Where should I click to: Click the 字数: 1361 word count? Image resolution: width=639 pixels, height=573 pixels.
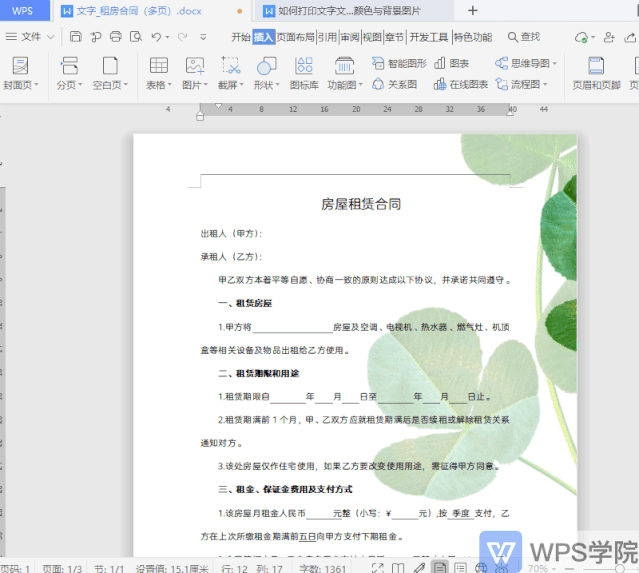click(x=322, y=569)
